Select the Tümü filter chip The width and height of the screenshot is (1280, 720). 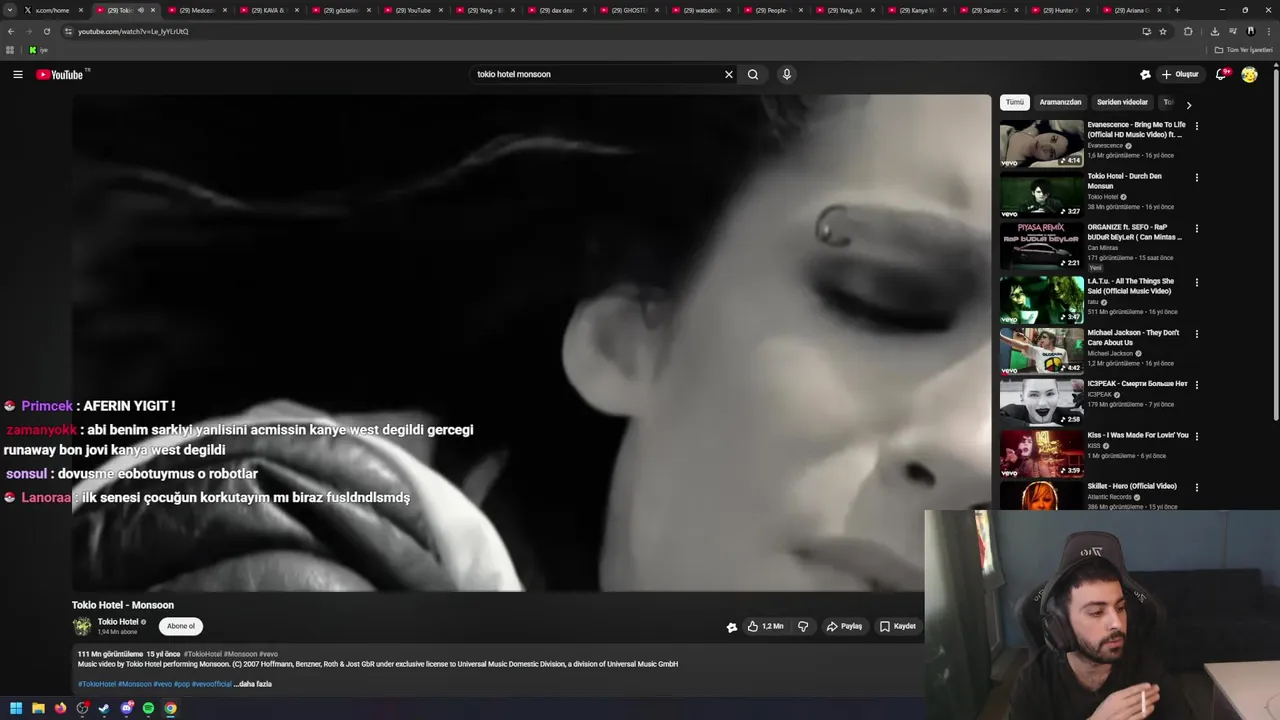coord(1015,102)
